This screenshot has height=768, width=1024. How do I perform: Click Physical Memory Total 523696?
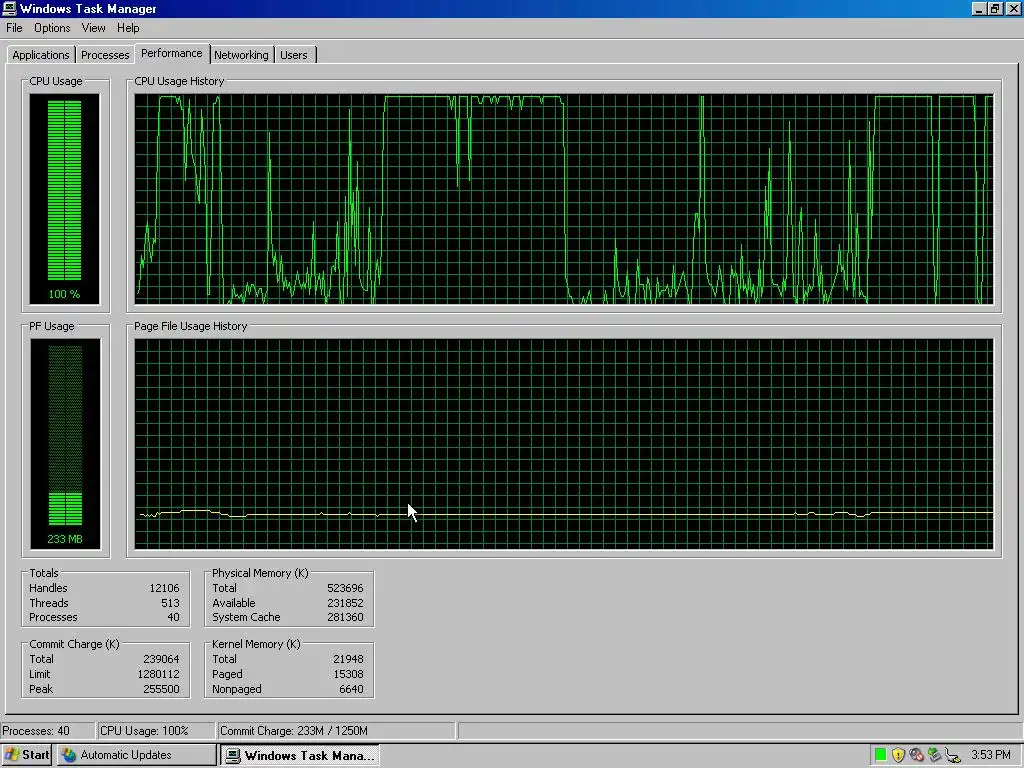click(x=345, y=588)
